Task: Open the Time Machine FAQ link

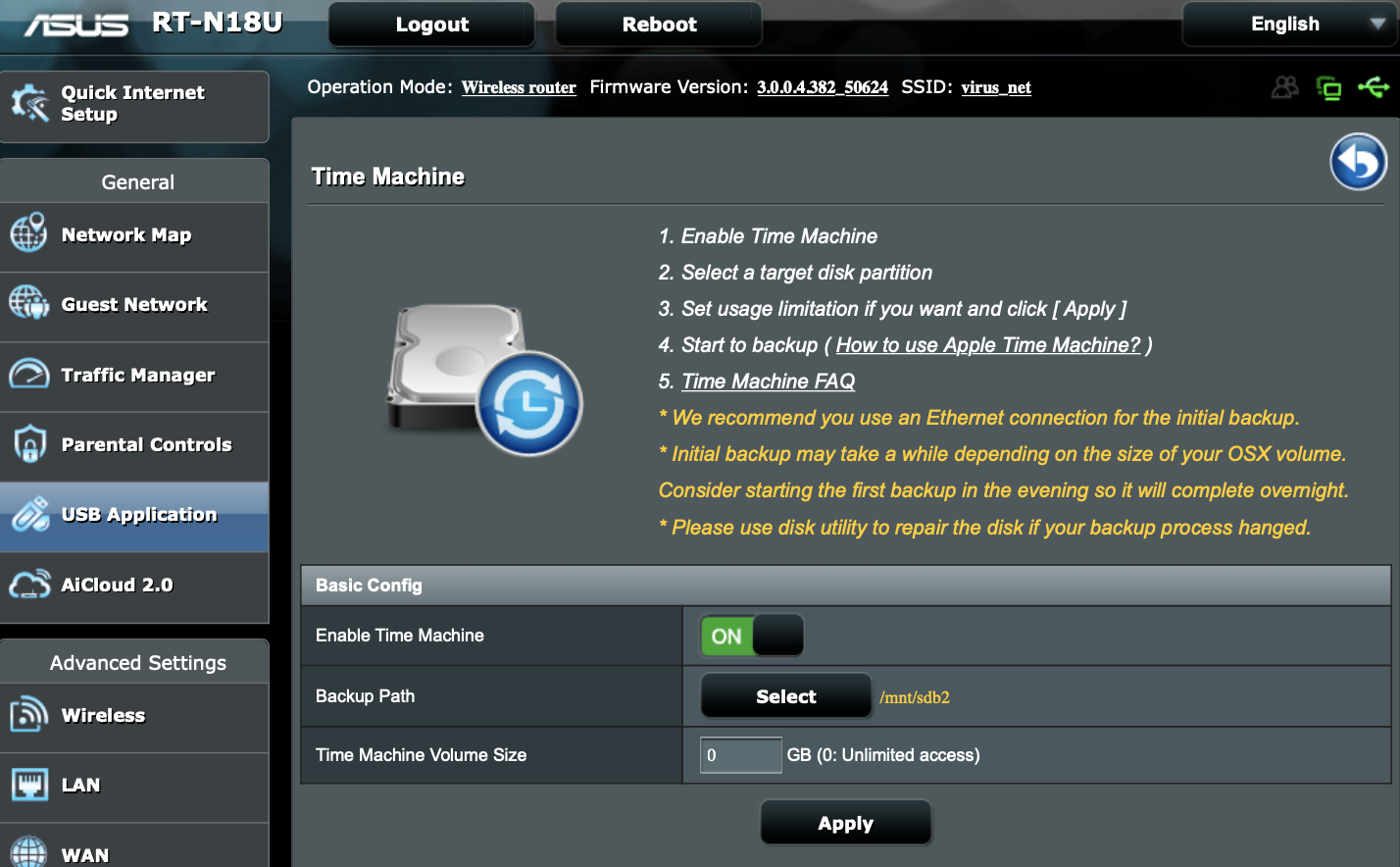Action: pos(768,382)
